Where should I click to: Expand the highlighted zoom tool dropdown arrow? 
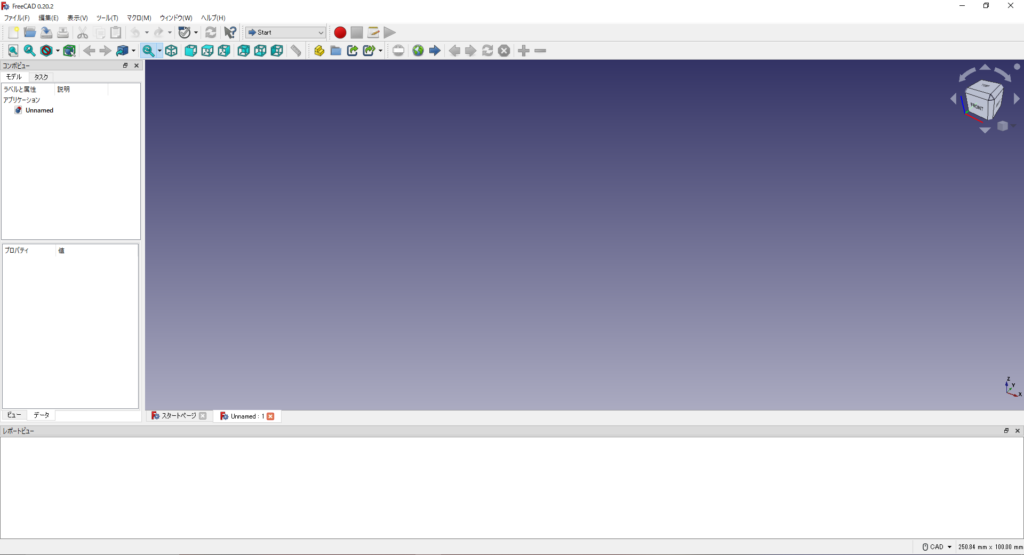159,50
